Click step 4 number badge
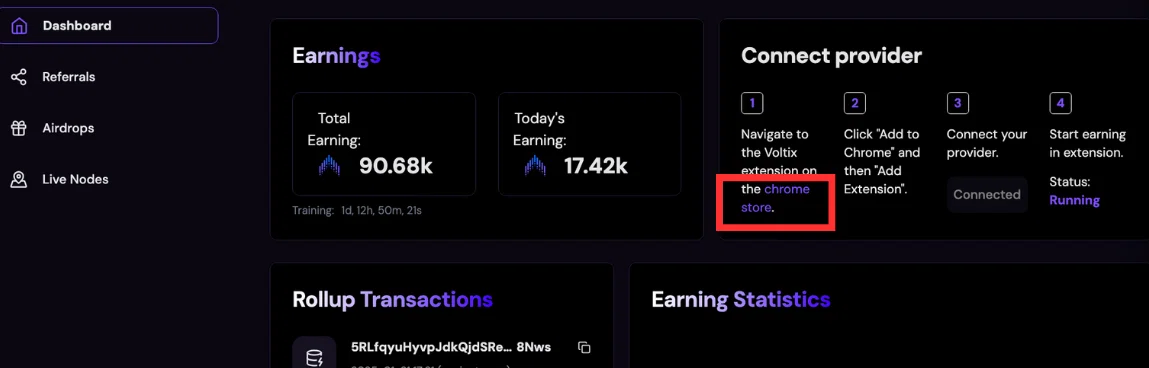 [x=1060, y=103]
